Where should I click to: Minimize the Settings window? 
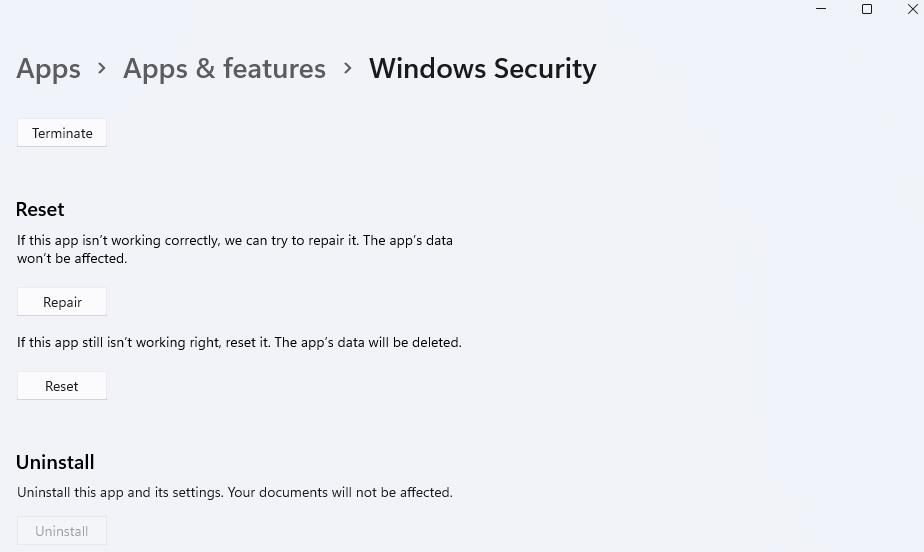coord(821,9)
